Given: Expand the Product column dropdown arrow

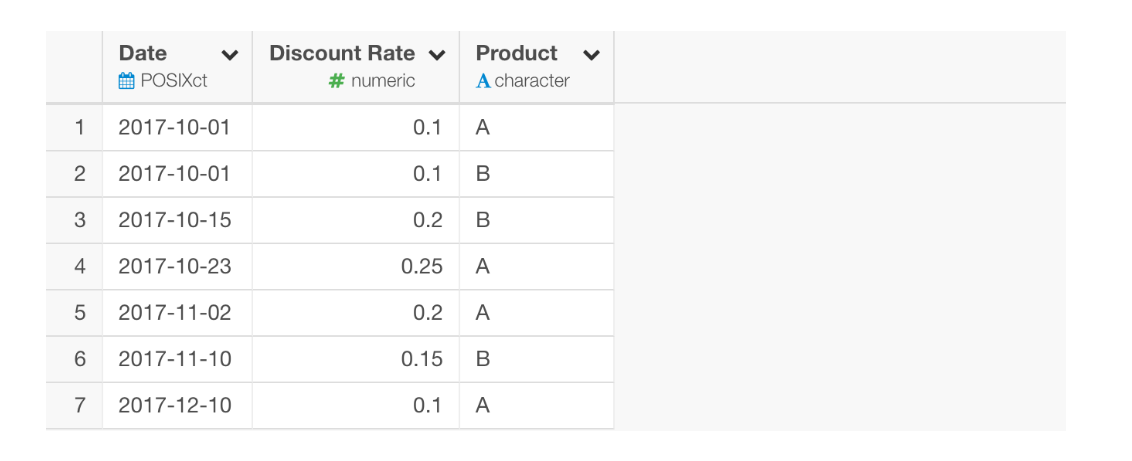Looking at the screenshot, I should coord(591,55).
